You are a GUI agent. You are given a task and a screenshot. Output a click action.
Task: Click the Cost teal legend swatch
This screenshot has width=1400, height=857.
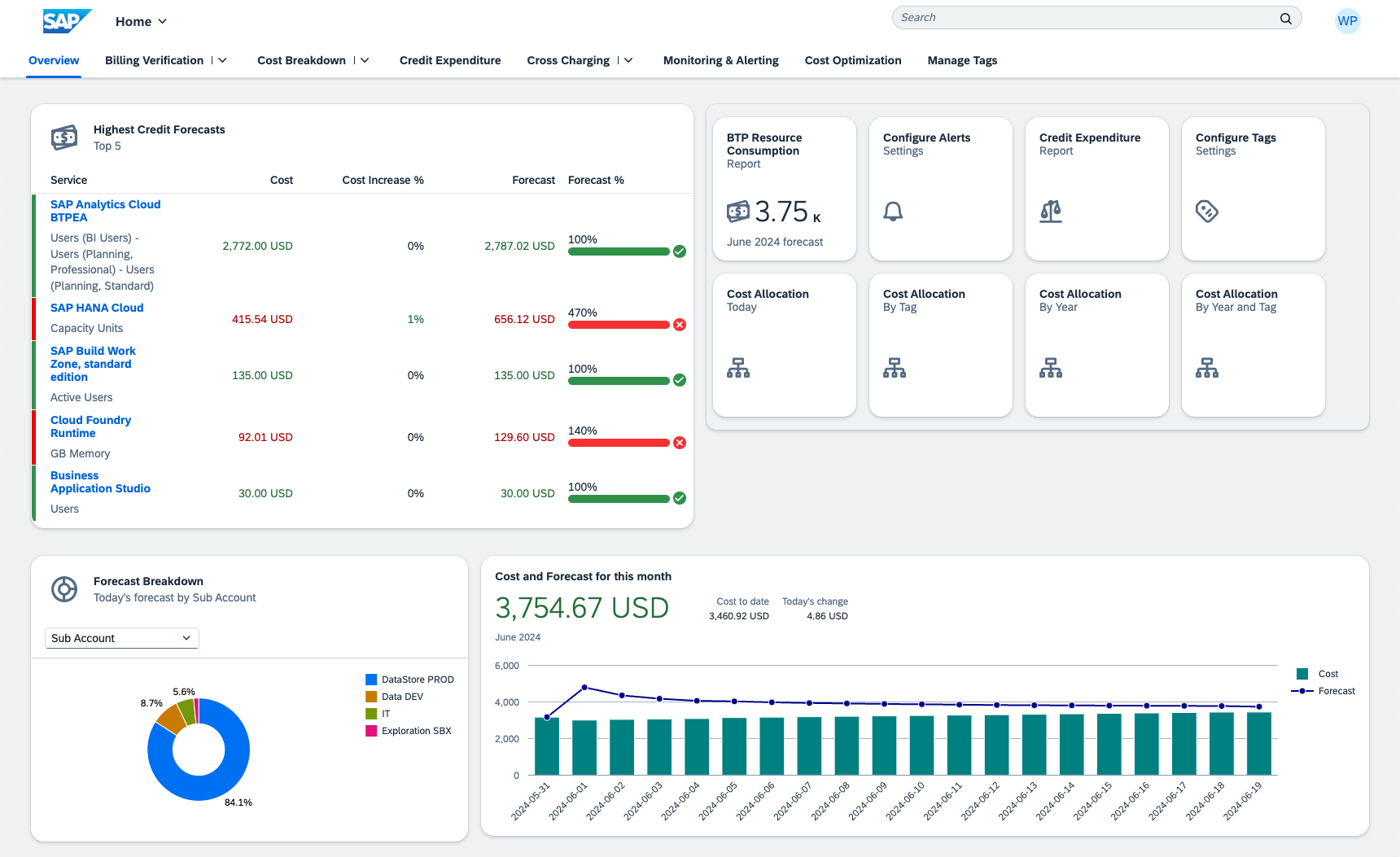(x=1302, y=674)
